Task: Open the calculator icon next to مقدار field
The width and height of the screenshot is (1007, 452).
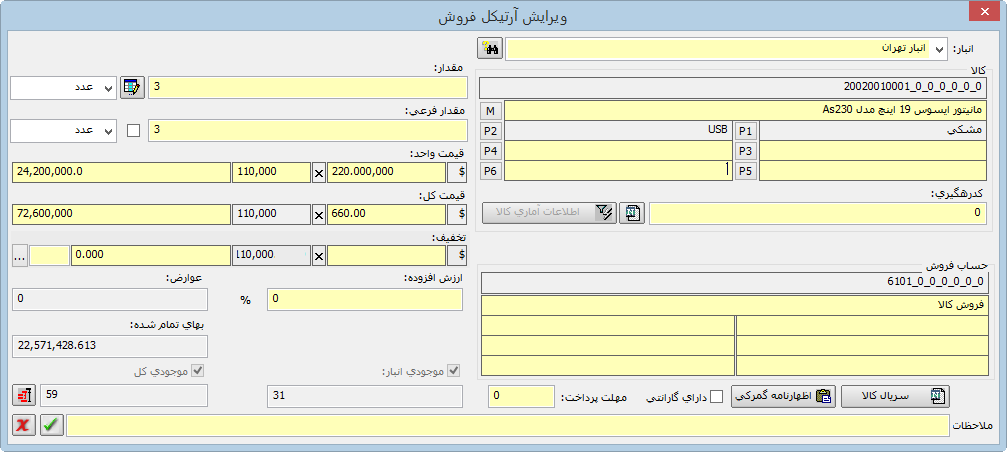Action: click(132, 88)
